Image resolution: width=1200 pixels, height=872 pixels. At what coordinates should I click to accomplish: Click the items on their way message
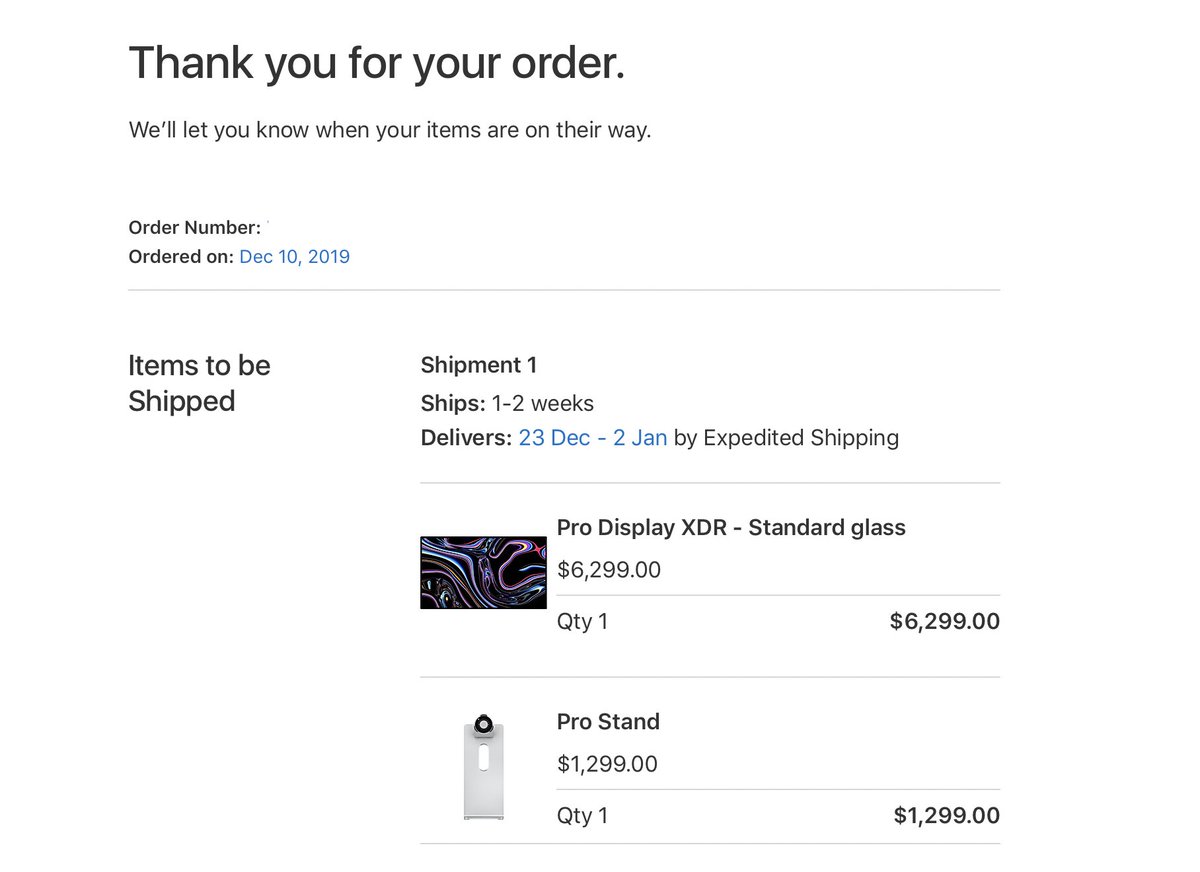390,130
